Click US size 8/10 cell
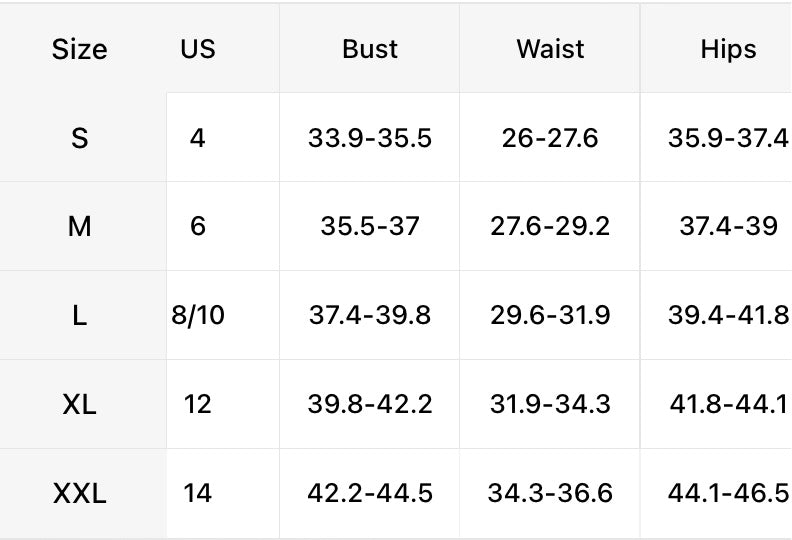This screenshot has height=540, width=792. point(198,316)
